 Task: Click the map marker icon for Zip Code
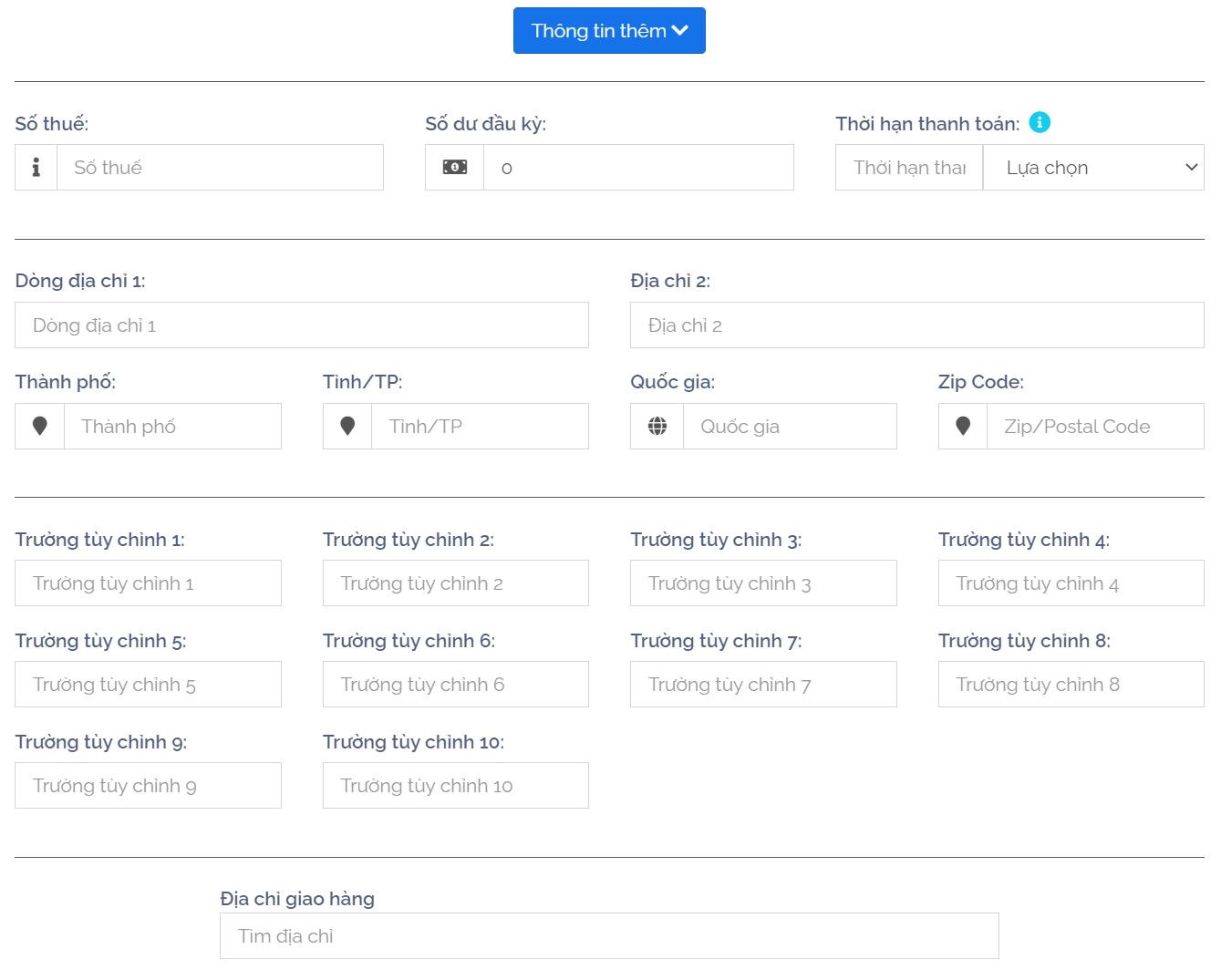963,427
